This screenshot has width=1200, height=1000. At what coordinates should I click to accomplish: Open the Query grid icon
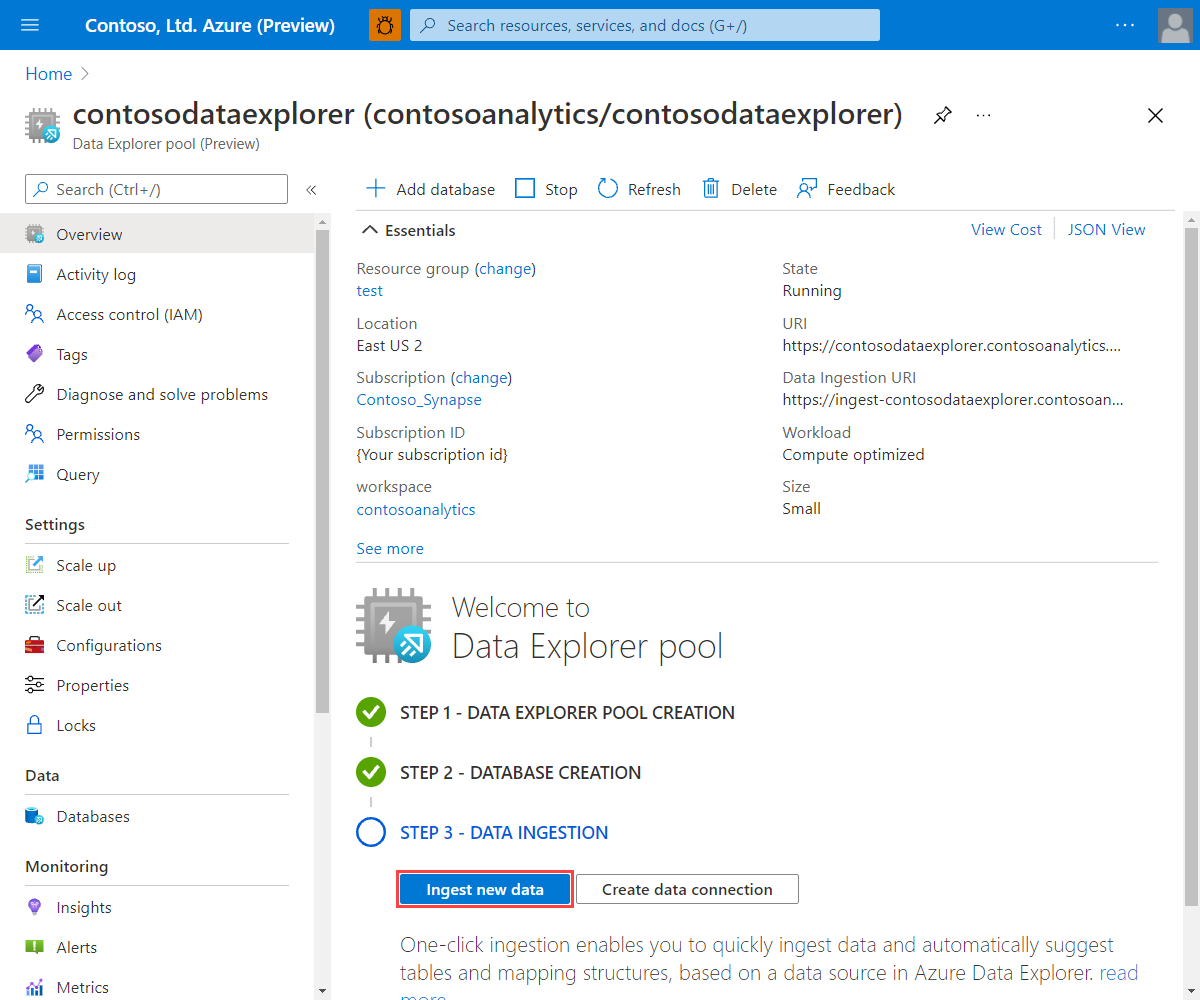35,474
